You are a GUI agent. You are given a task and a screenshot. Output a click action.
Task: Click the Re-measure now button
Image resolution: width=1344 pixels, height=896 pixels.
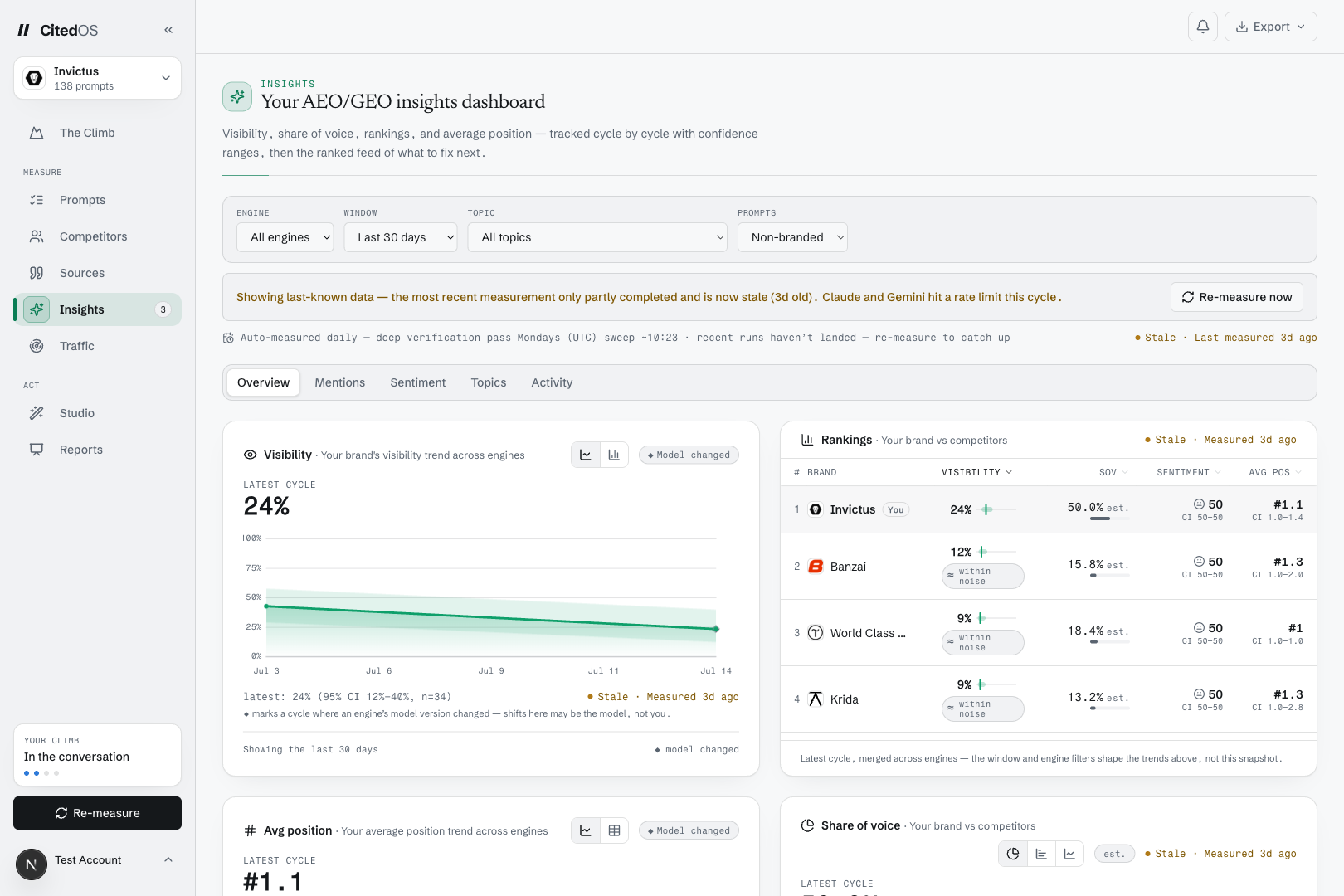[1237, 297]
